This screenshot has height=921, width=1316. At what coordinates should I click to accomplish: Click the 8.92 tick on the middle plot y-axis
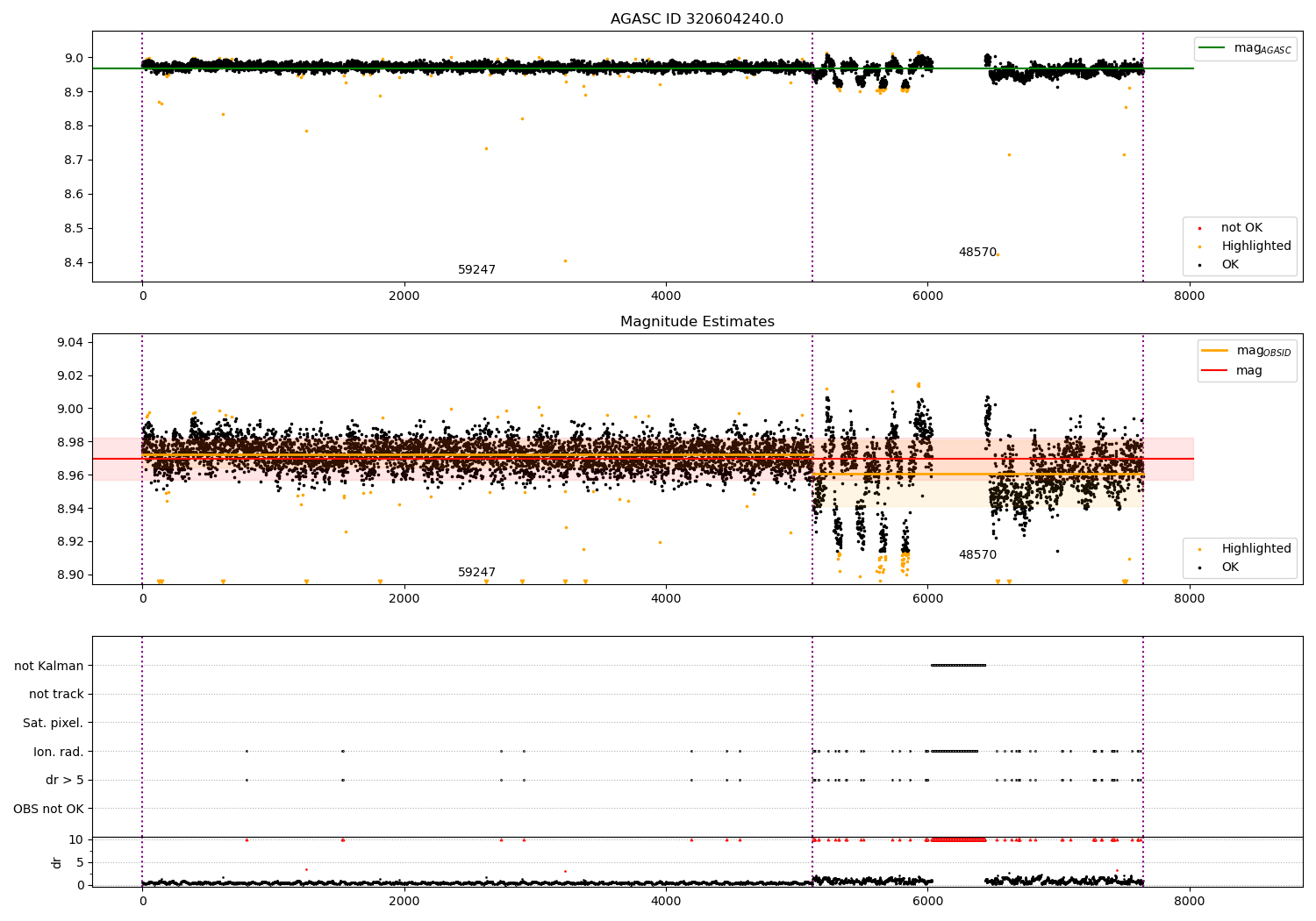coord(70,542)
